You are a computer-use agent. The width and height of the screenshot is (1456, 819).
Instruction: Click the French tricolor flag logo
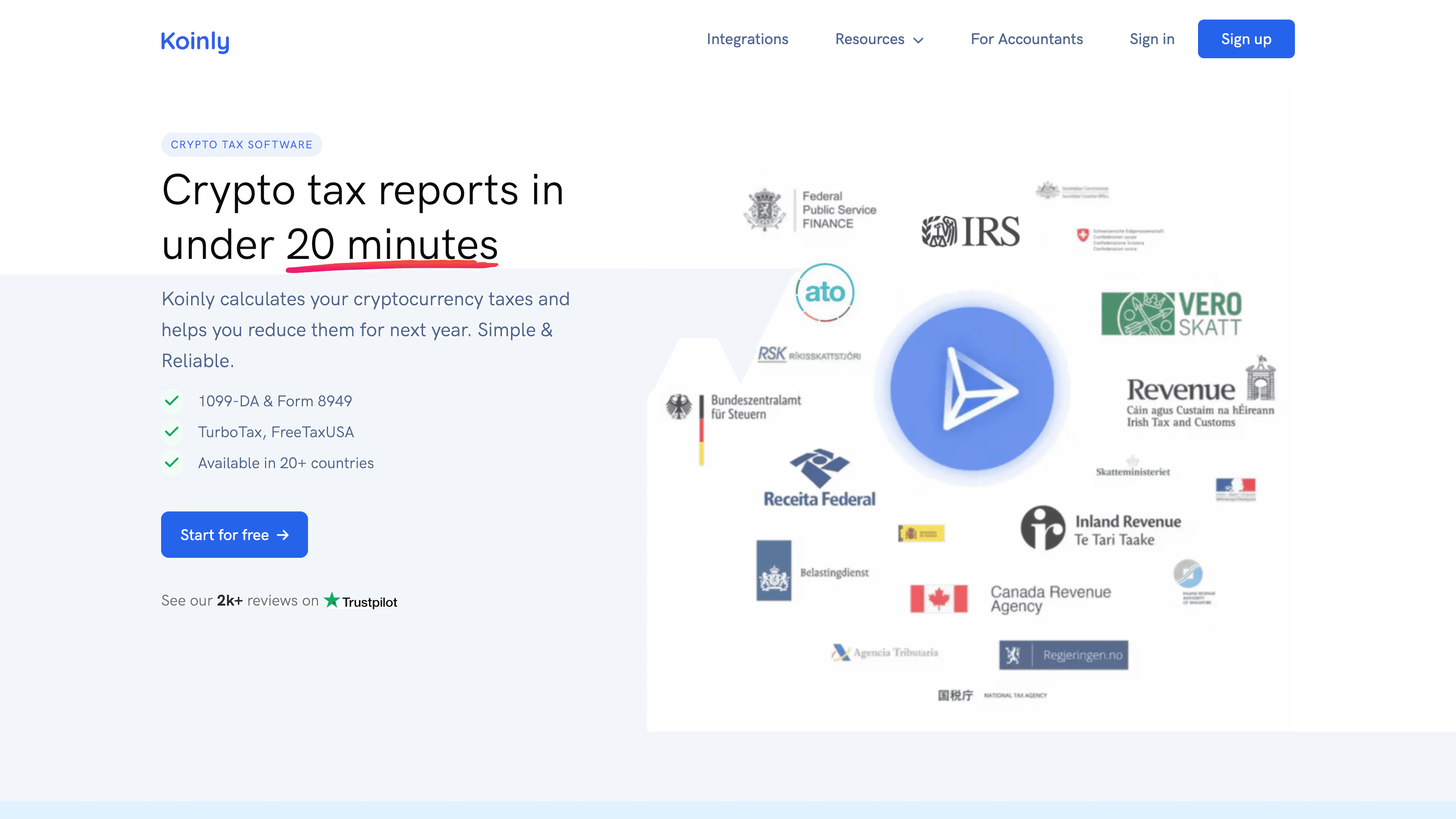(1236, 489)
